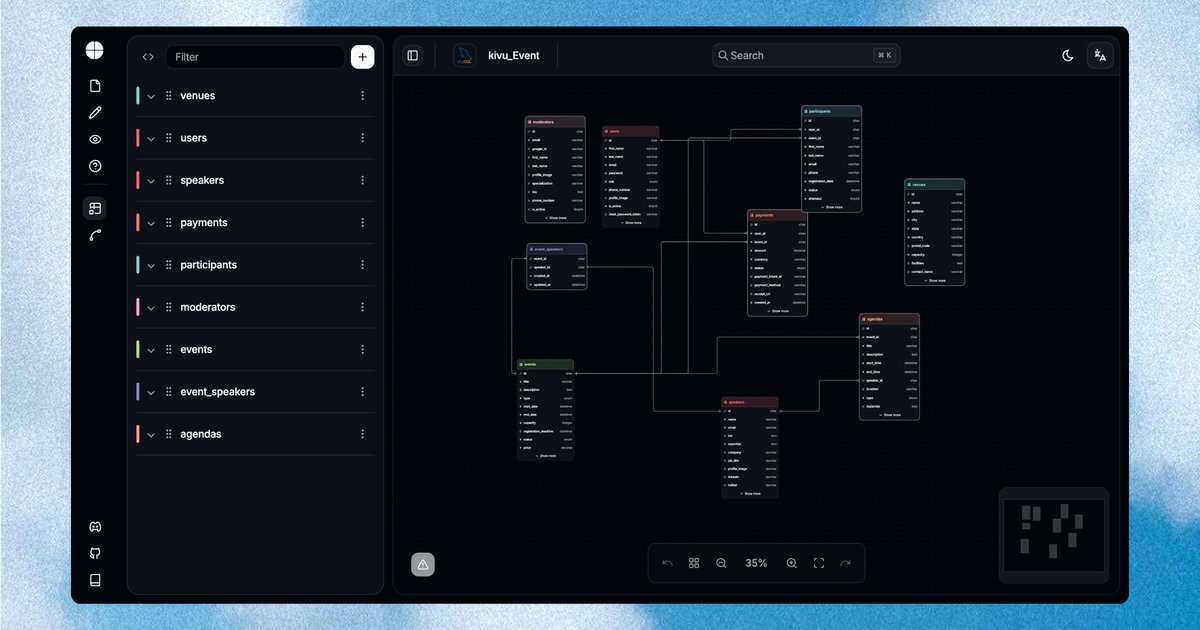Click the Filter input field
1200x630 pixels.
pyautogui.click(x=255, y=57)
